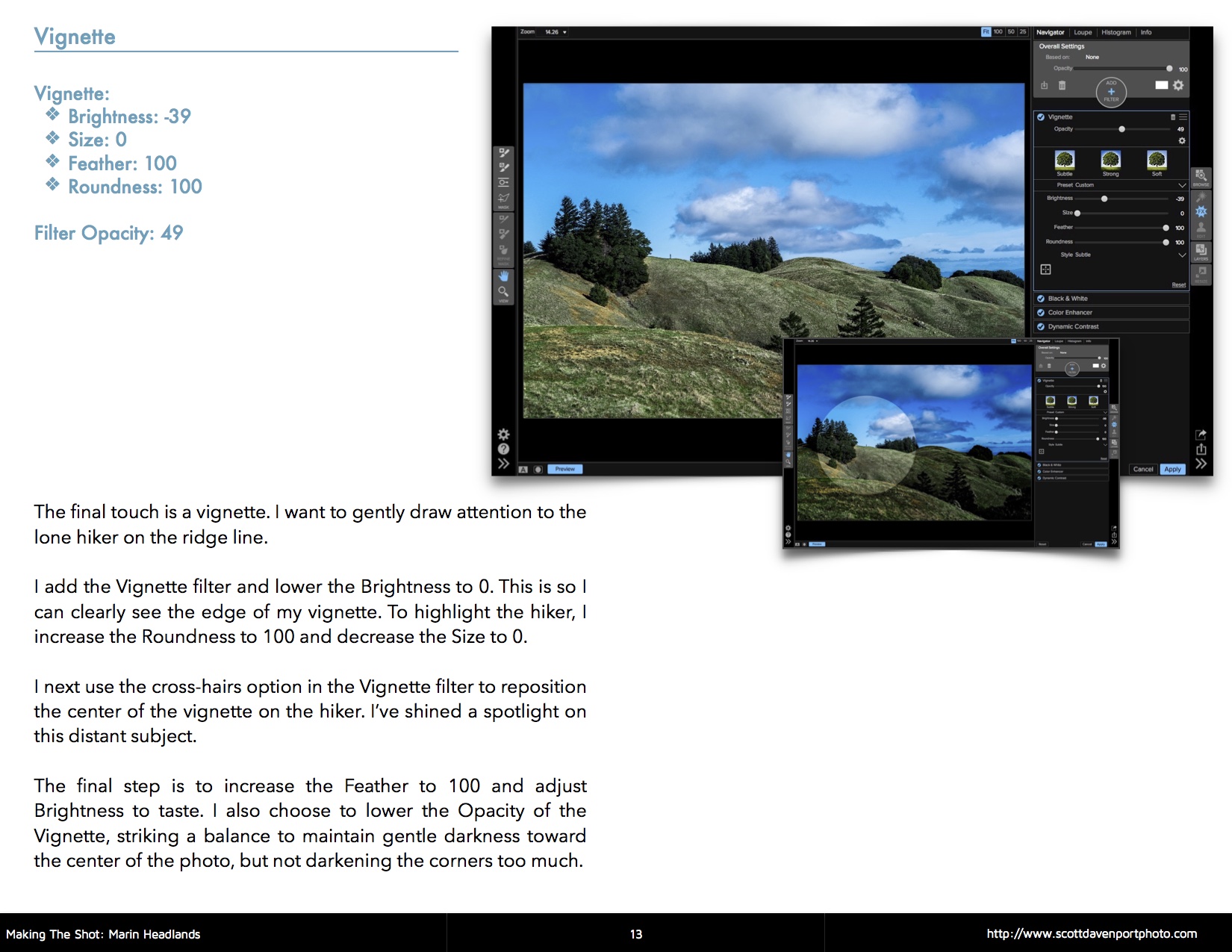Image resolution: width=1232 pixels, height=952 pixels.
Task: Select the Masking Brush tool
Action: coord(504,152)
